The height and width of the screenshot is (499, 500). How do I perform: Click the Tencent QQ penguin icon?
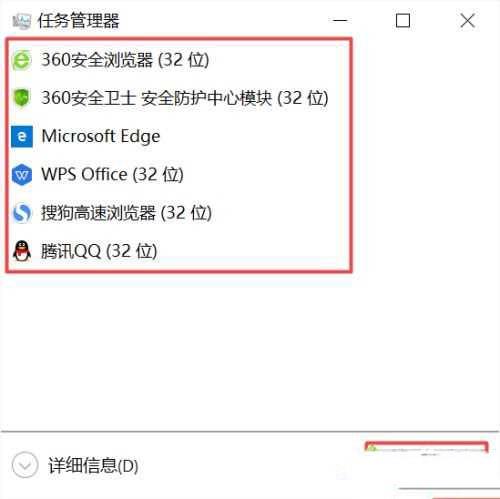pyautogui.click(x=22, y=251)
